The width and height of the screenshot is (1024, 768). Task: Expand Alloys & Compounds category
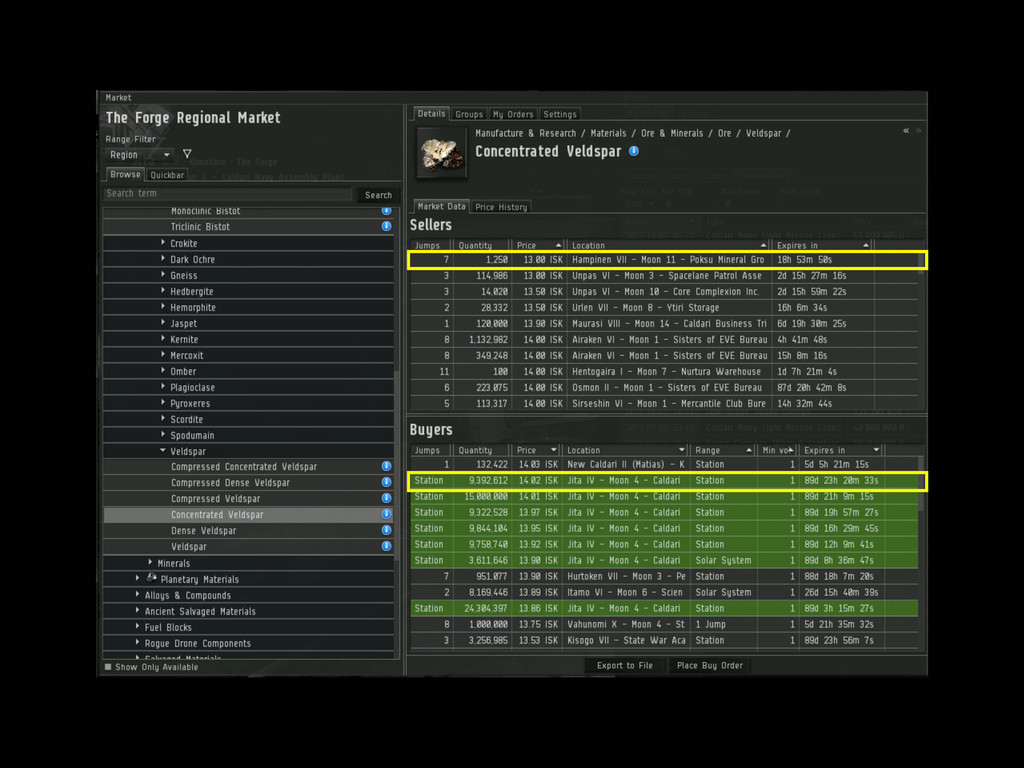137,594
